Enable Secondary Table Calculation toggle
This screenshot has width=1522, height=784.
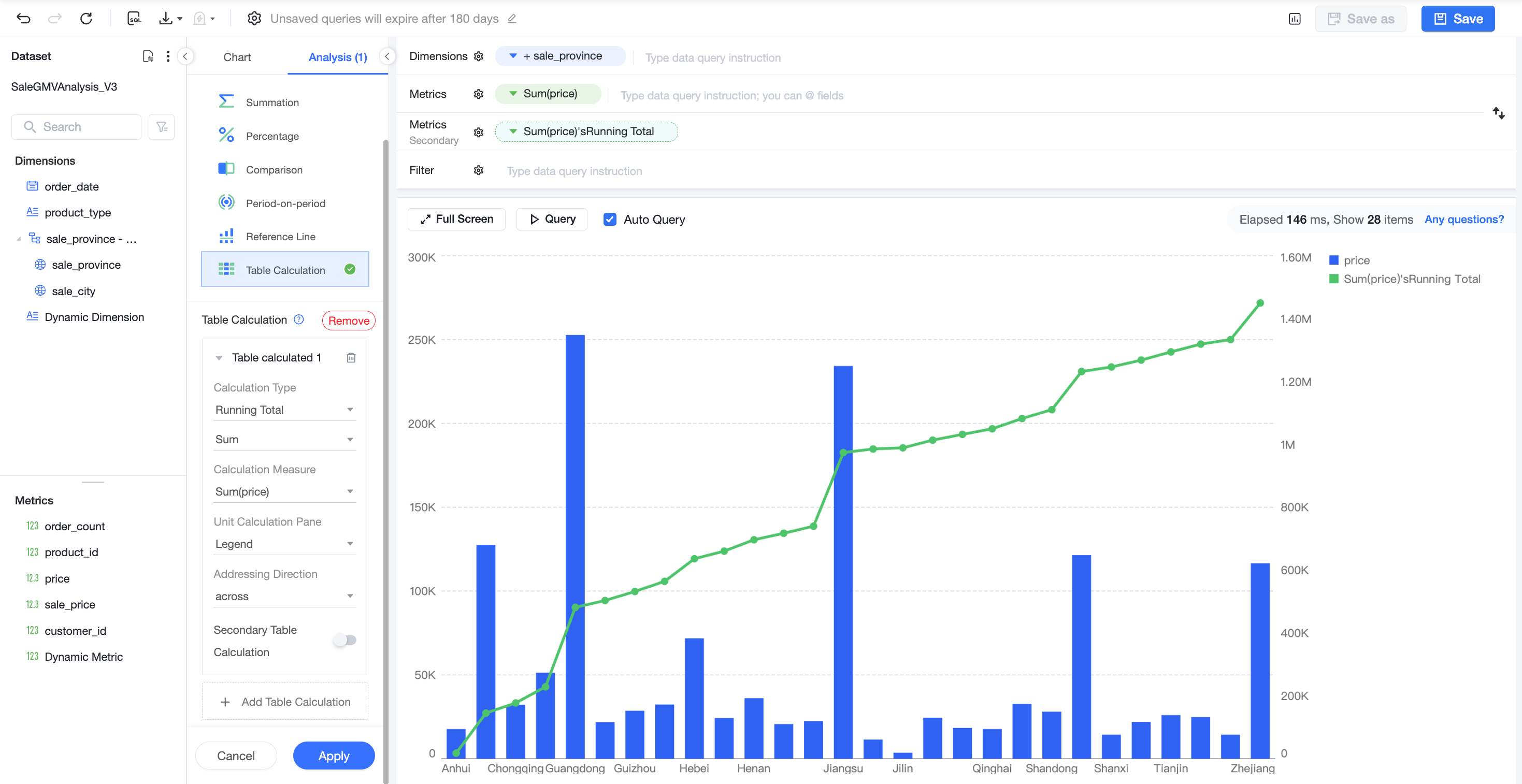coord(345,640)
